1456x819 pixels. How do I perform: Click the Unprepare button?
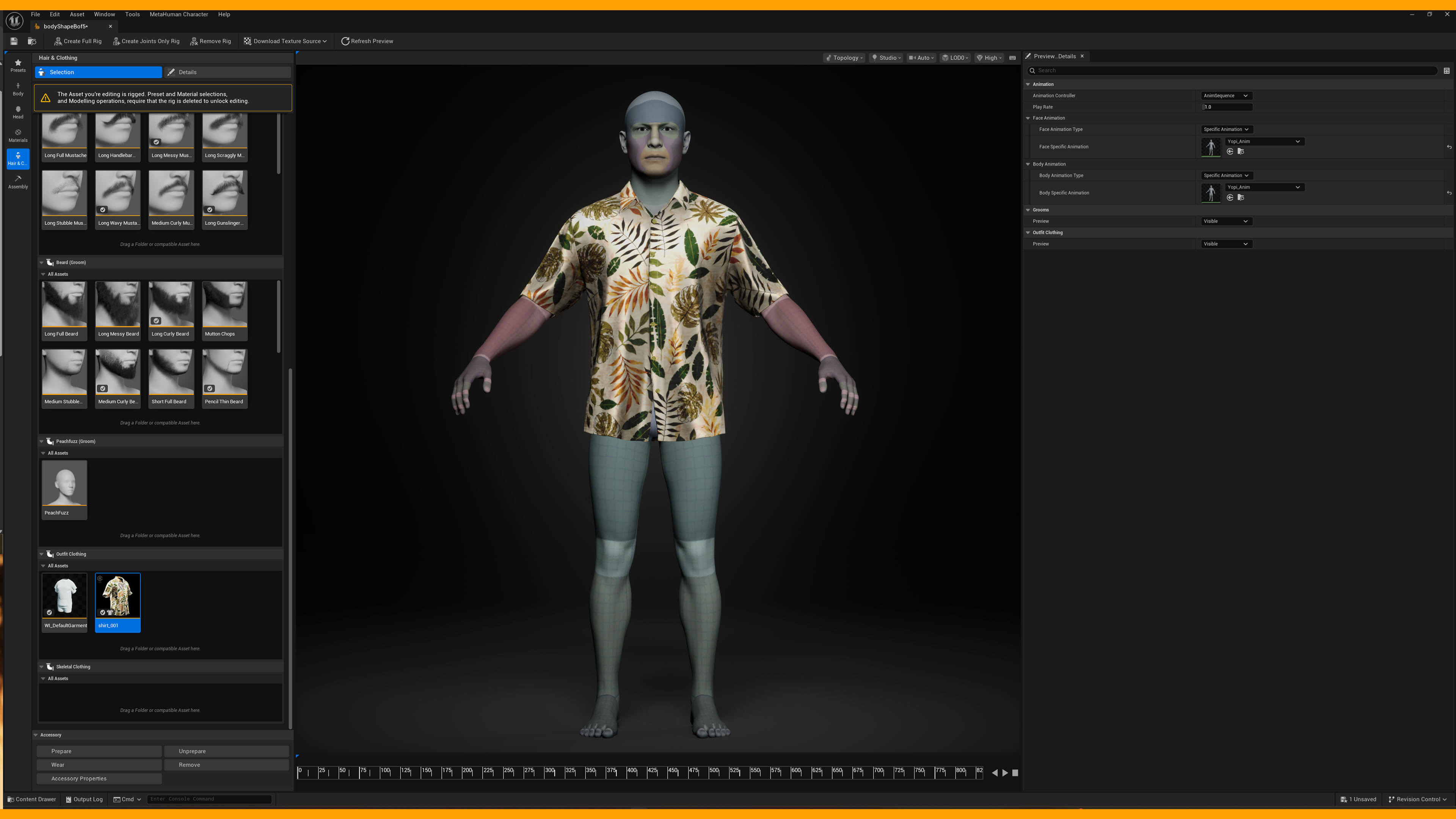click(x=226, y=751)
